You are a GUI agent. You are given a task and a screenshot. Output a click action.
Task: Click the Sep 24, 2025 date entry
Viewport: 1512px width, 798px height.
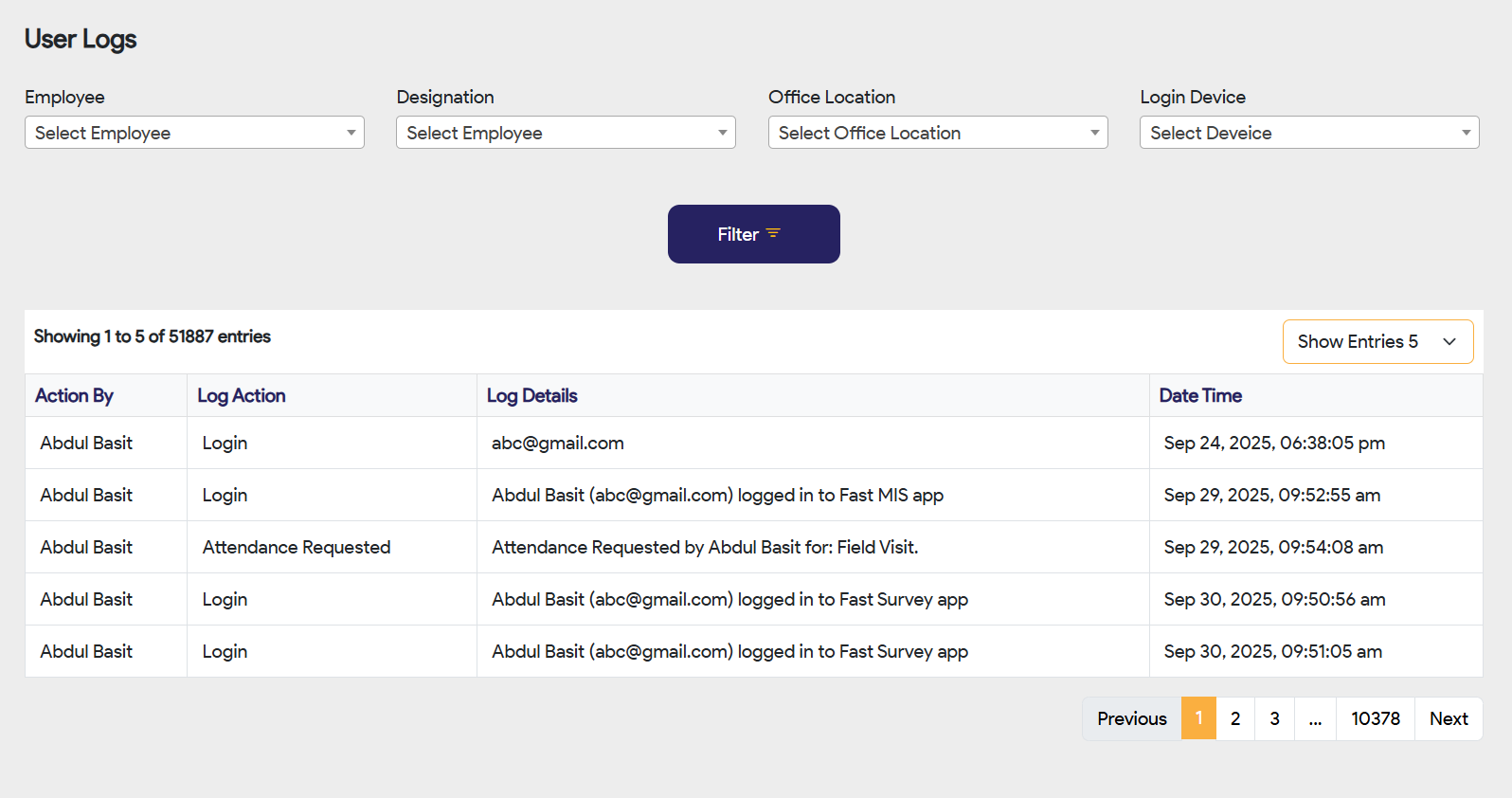click(1274, 443)
